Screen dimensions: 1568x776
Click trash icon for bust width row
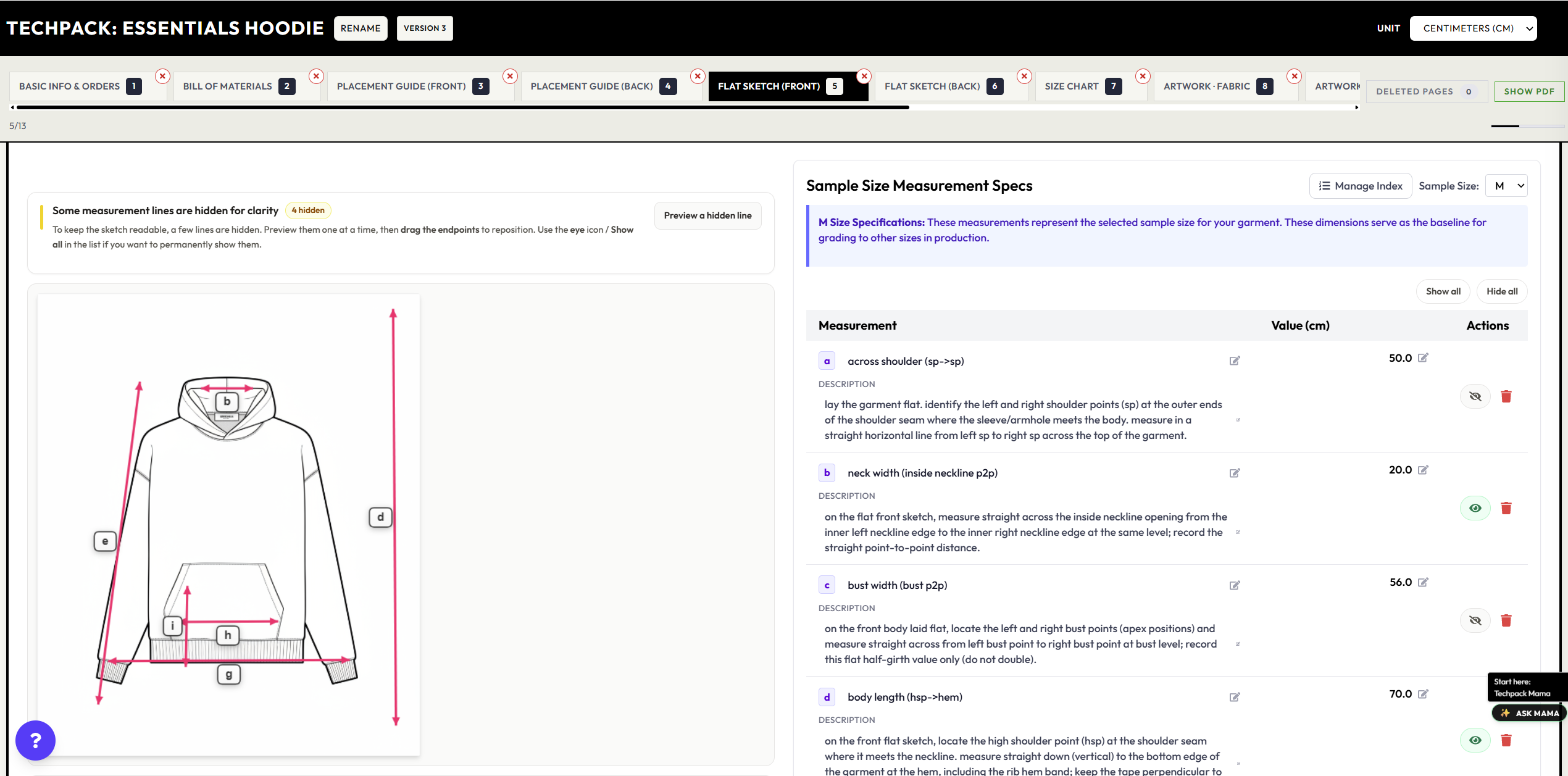(x=1506, y=620)
